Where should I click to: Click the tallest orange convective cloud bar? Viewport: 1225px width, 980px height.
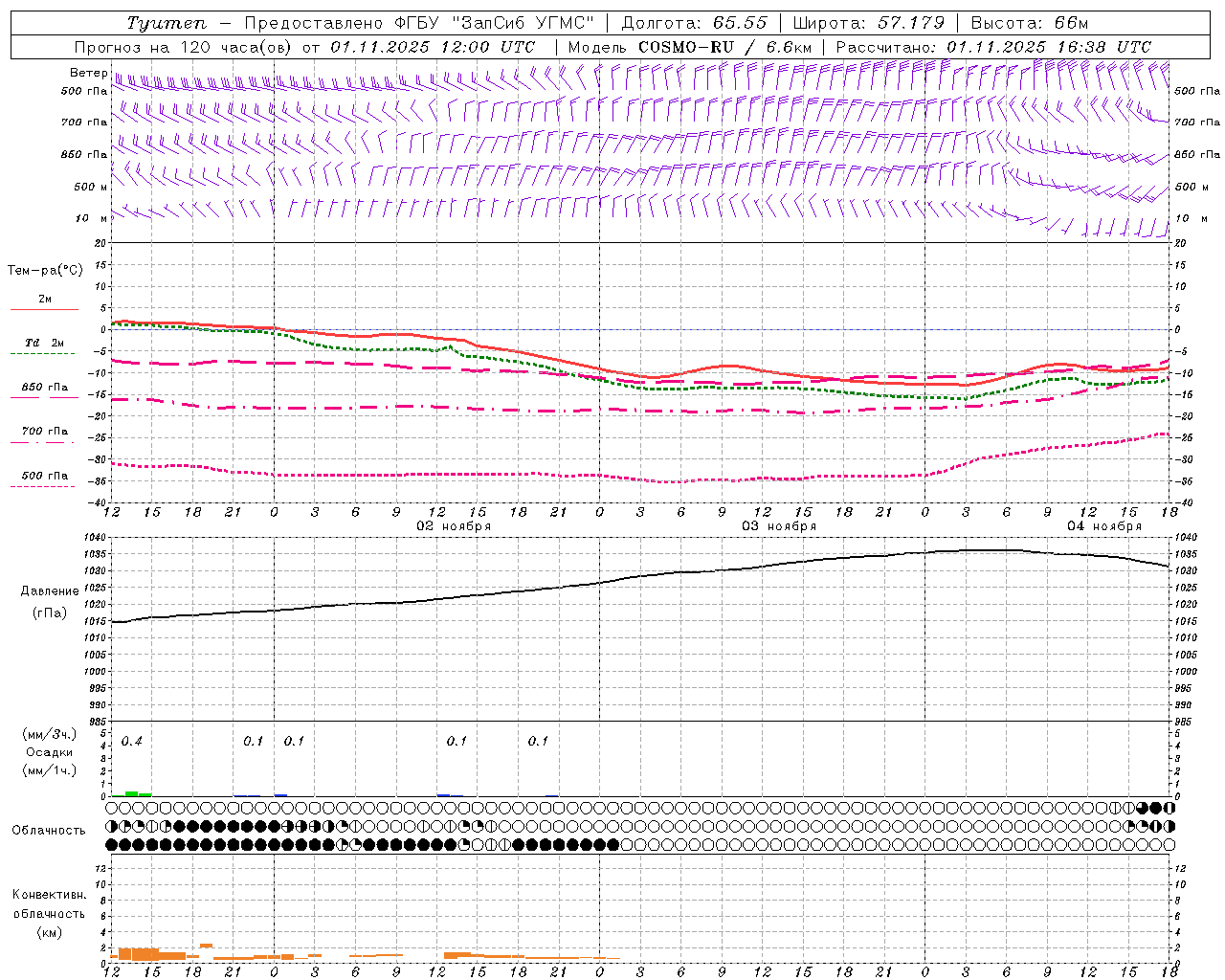206,946
